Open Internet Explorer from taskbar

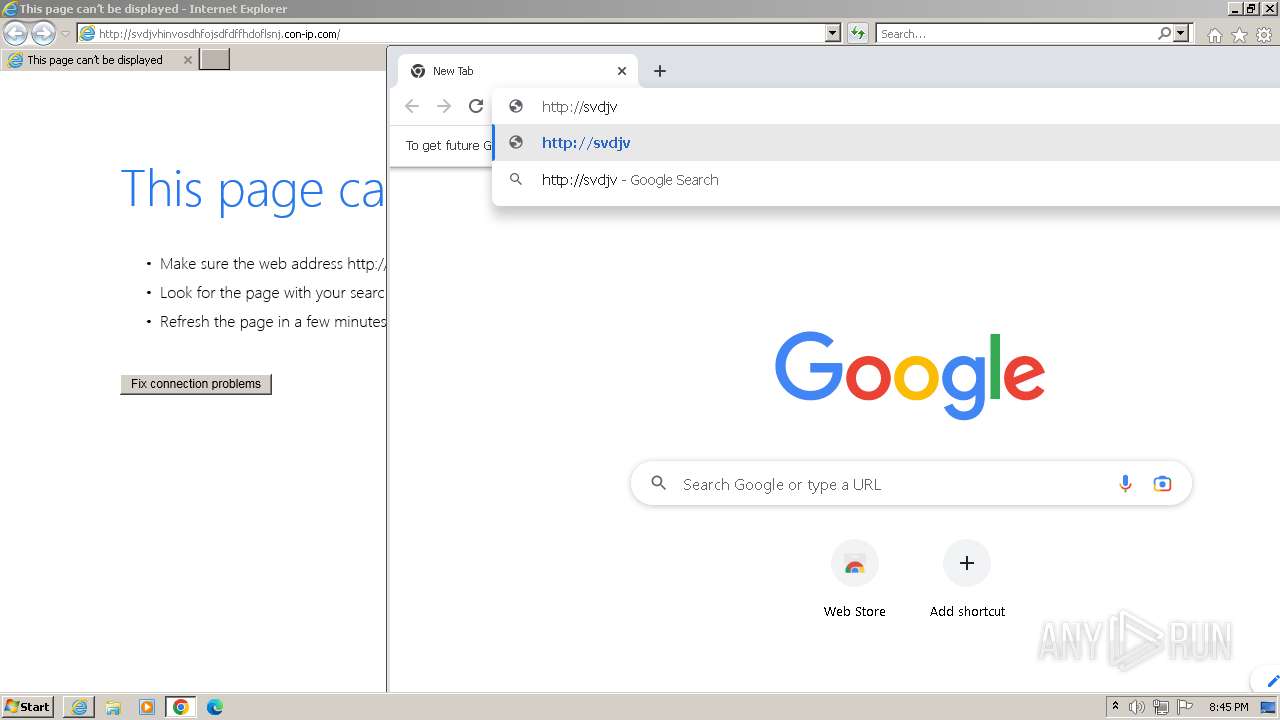coord(80,707)
